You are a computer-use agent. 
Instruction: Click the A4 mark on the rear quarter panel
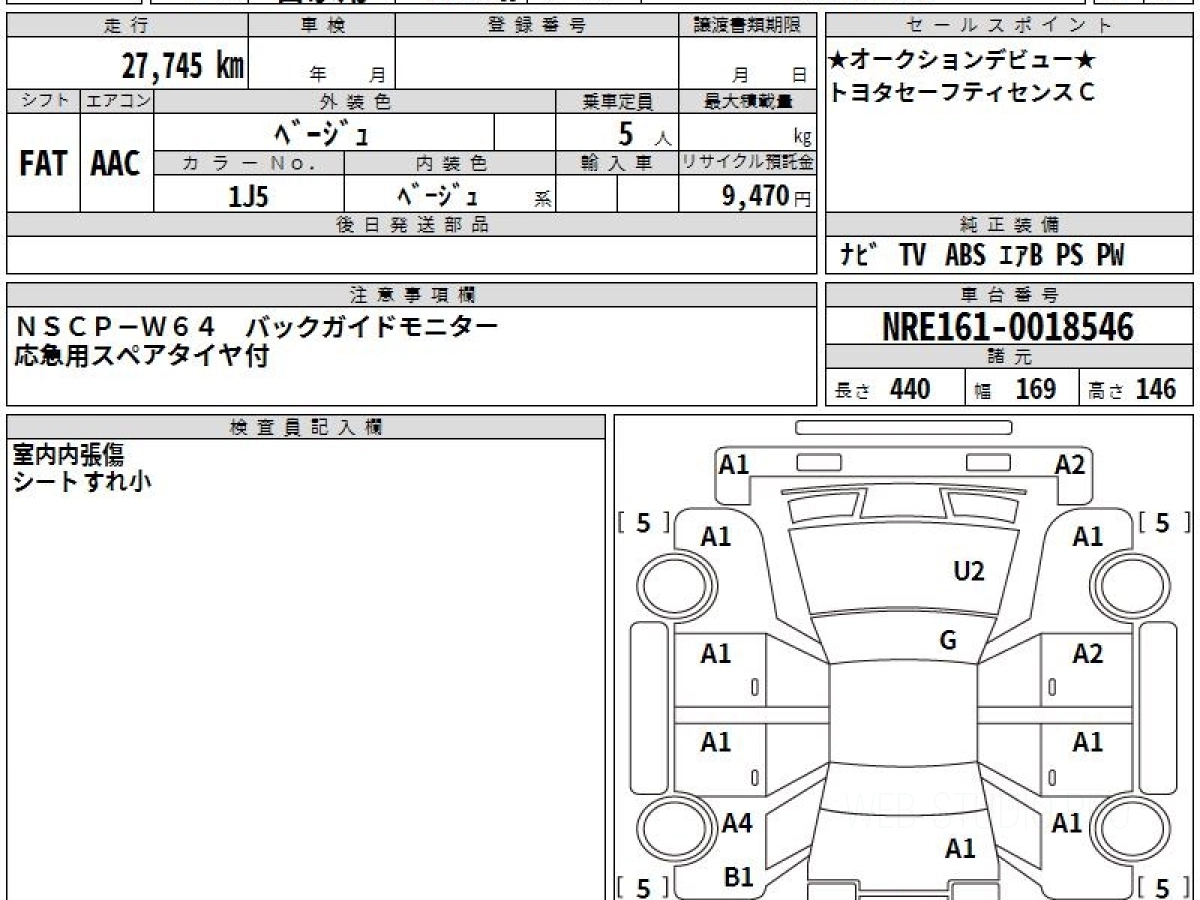pos(737,824)
